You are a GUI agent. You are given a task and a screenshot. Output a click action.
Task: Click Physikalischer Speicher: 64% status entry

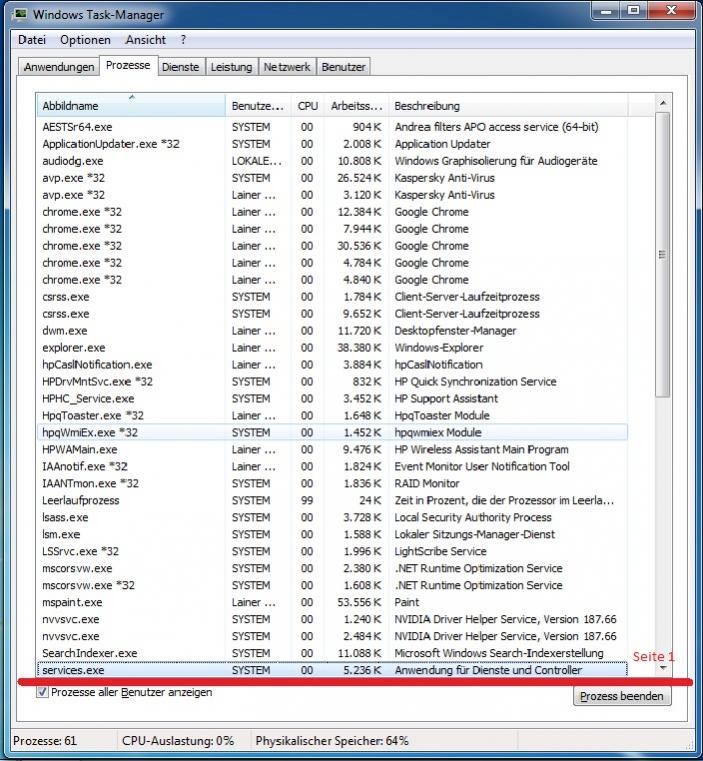pyautogui.click(x=332, y=741)
